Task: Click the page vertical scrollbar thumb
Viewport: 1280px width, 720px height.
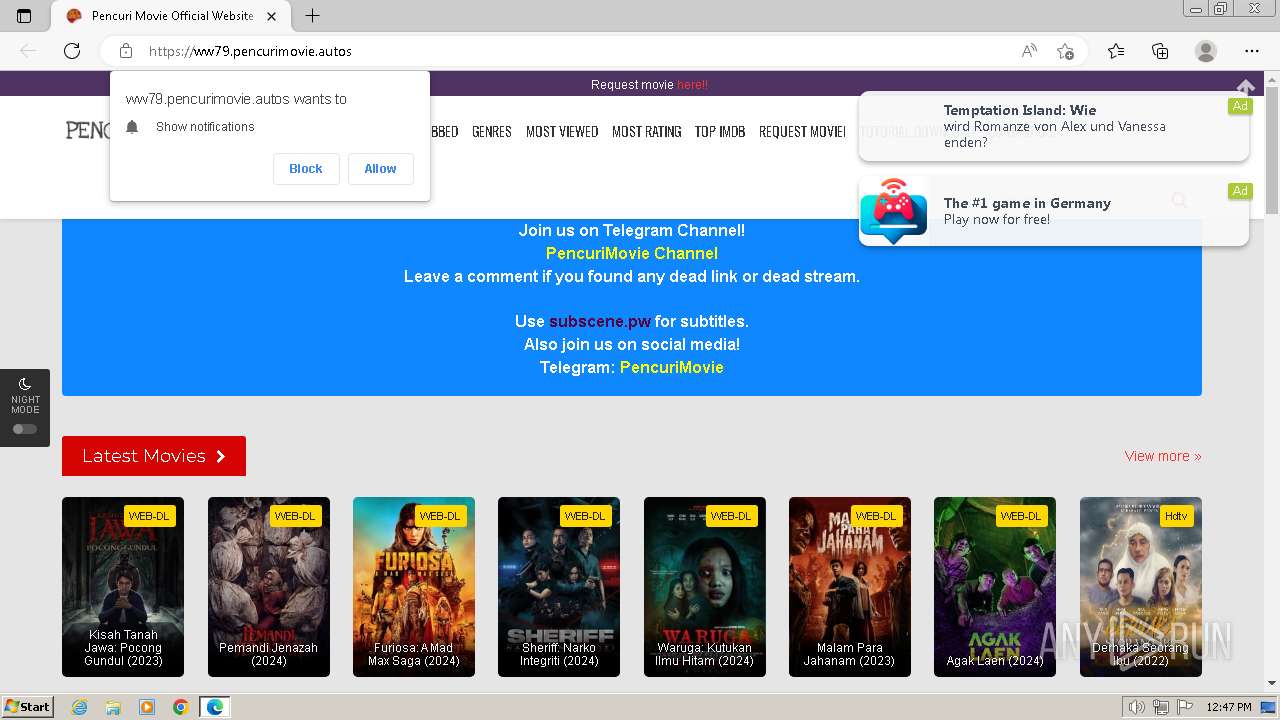Action: coord(1272,150)
